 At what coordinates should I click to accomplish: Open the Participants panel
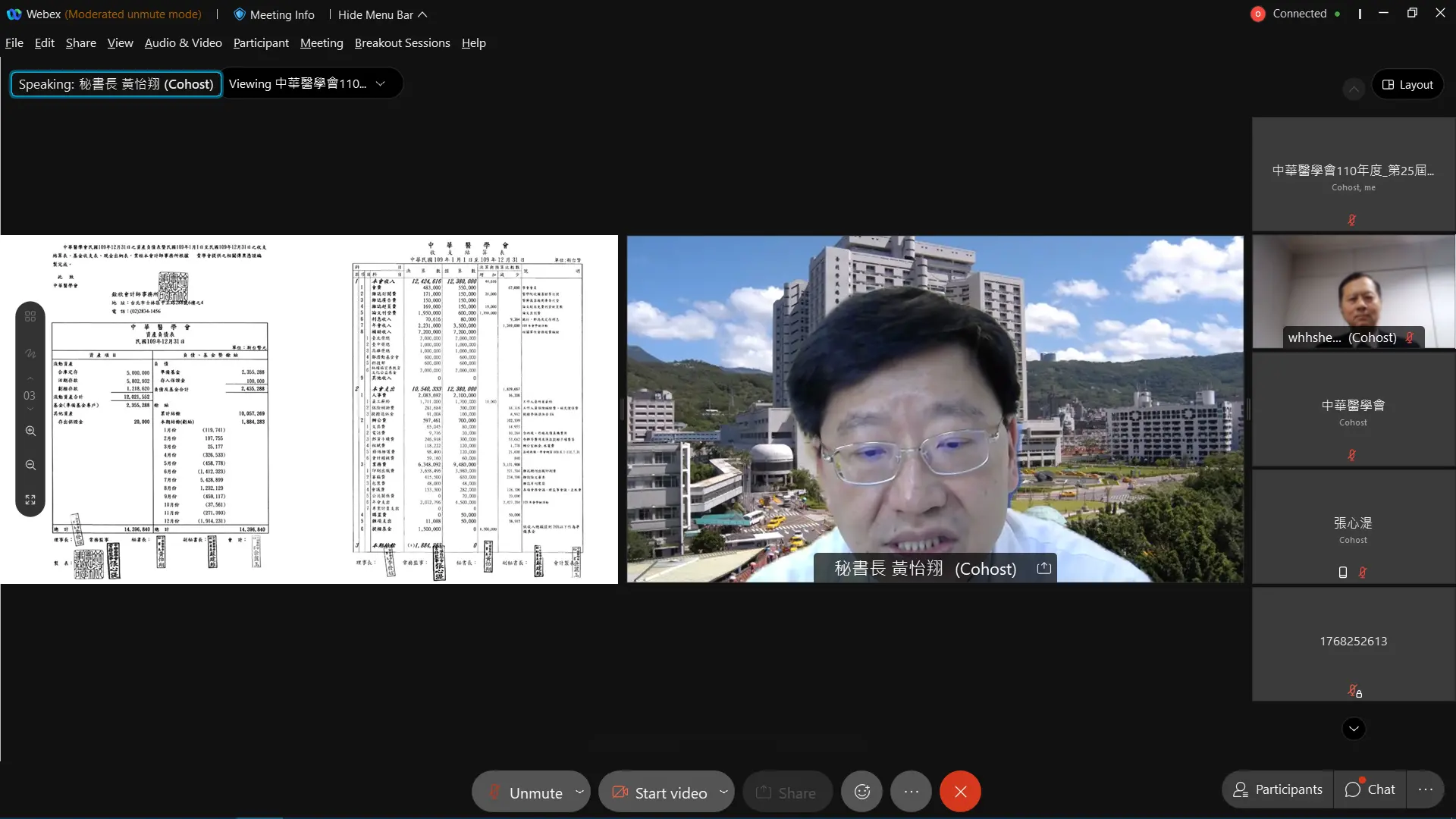coord(1276,789)
